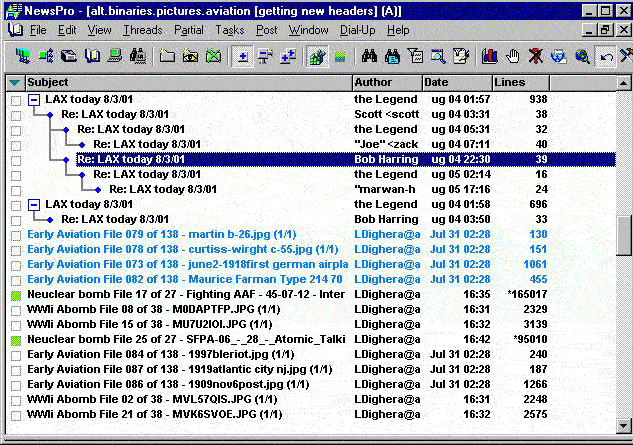633x445 pixels.
Task: Check box beside Early Aviation File 079
Action: pos(15,234)
